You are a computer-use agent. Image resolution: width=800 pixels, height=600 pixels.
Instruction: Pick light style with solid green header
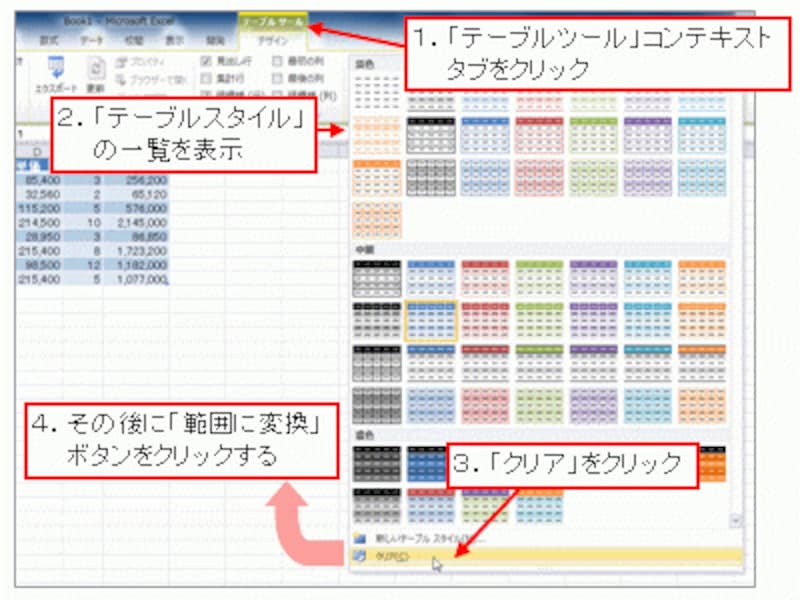[x=593, y=135]
